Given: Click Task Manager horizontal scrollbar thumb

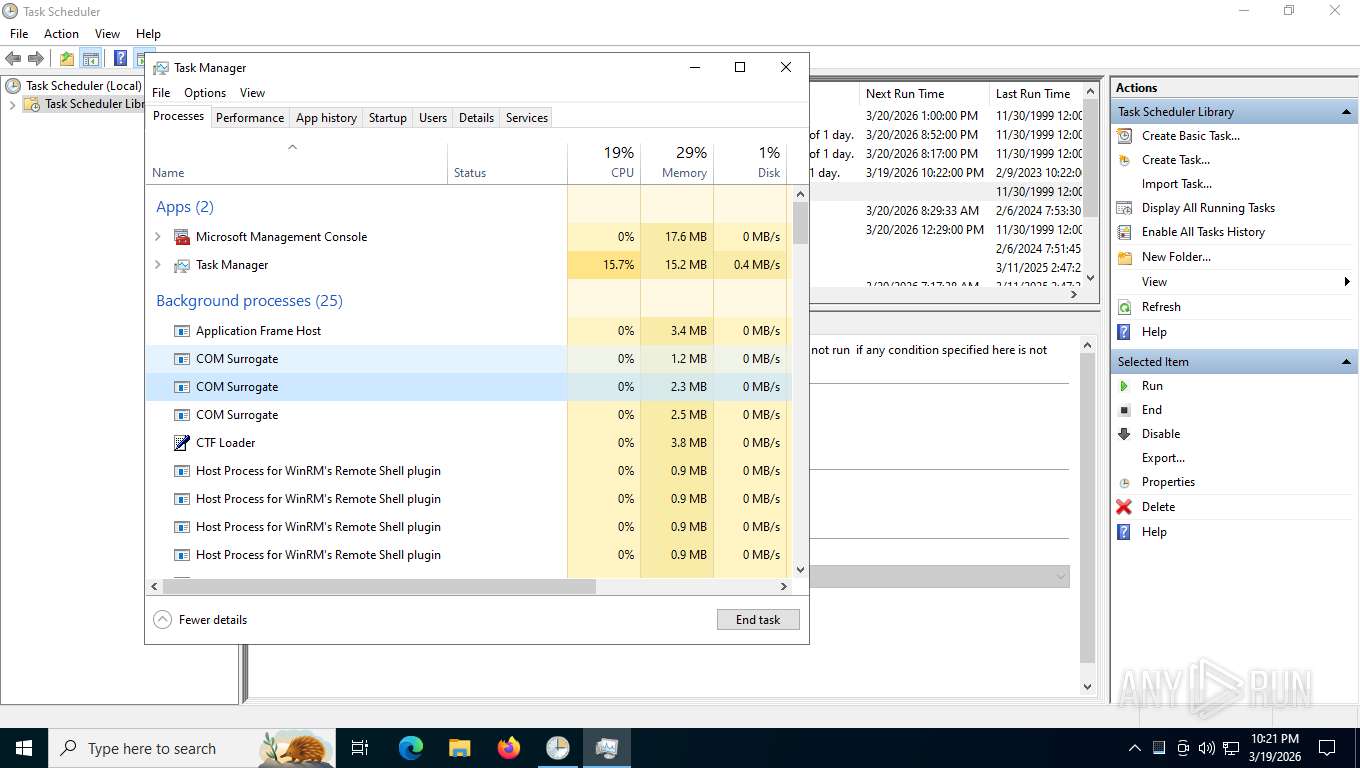Looking at the screenshot, I should [379, 587].
